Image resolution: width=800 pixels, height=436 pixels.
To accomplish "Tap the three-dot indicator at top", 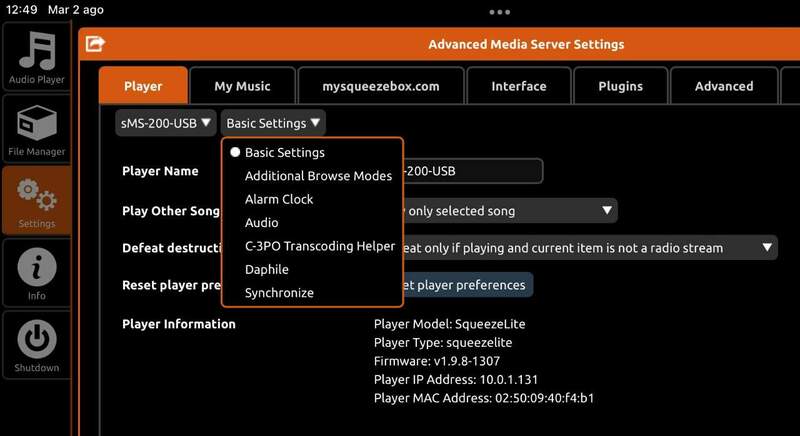I will coord(499,12).
